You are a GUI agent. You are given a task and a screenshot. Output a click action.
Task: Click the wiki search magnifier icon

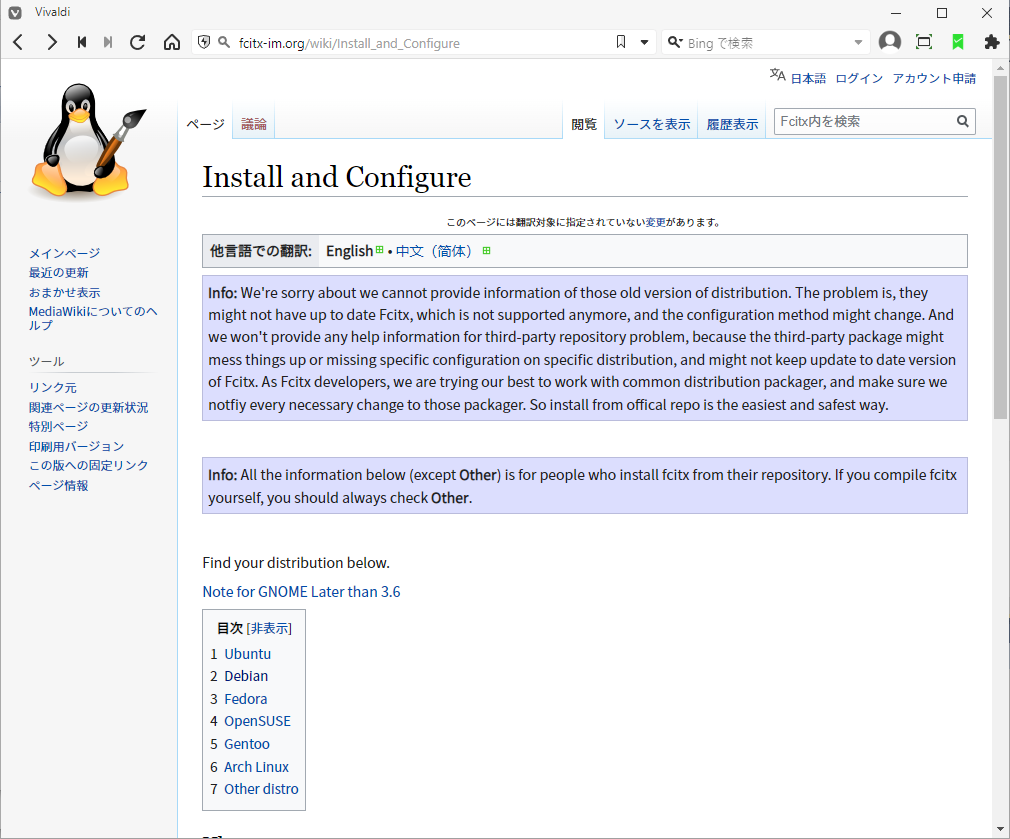point(961,121)
